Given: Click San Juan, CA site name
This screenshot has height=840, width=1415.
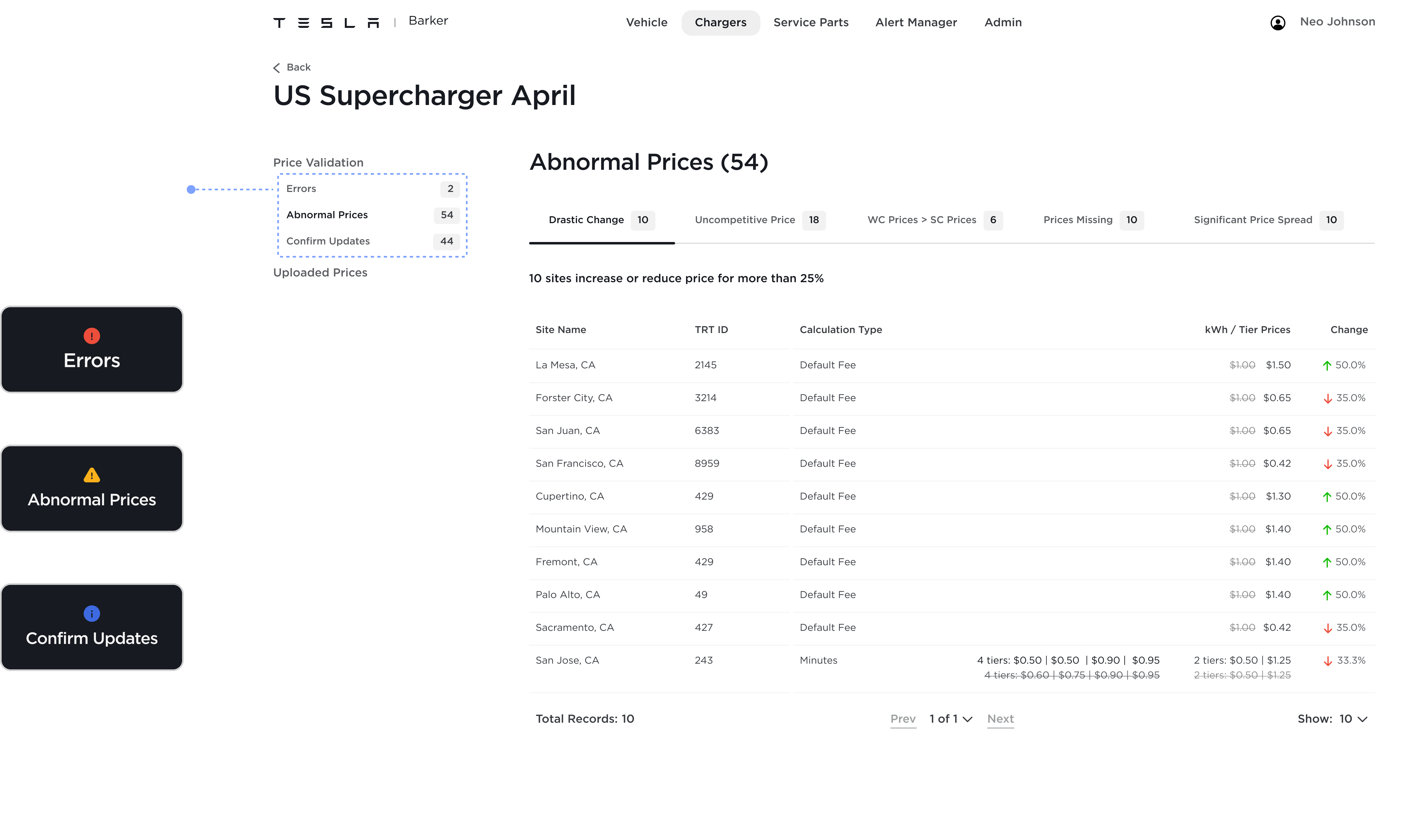Looking at the screenshot, I should tap(567, 431).
